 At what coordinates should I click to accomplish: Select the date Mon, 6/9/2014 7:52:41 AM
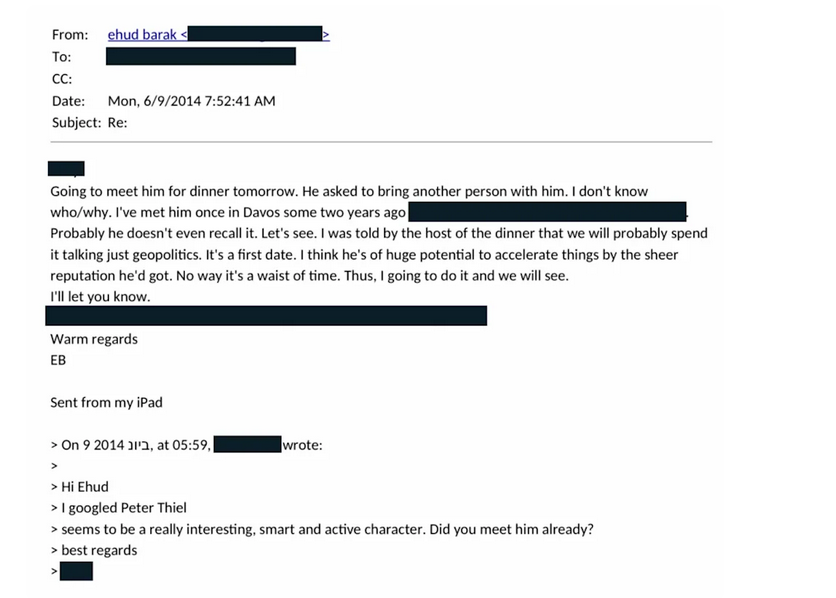pos(191,100)
